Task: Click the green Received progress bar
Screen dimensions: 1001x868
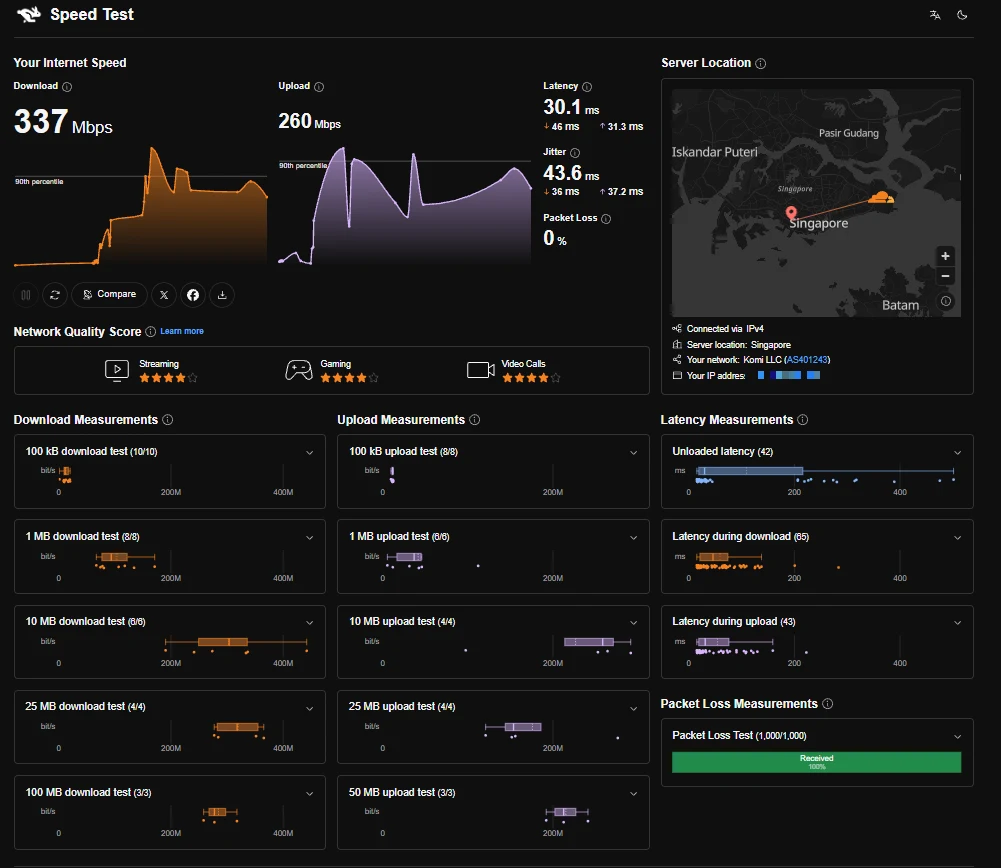Action: tap(817, 762)
